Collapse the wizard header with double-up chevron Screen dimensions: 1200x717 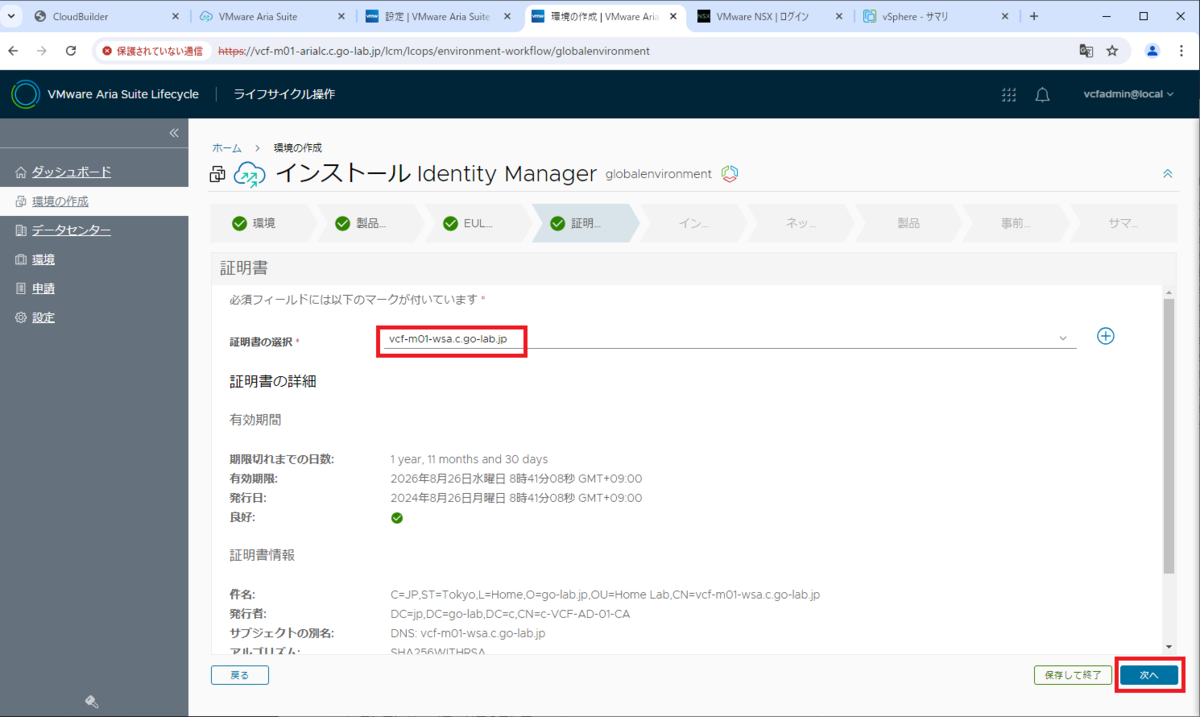point(1167,174)
